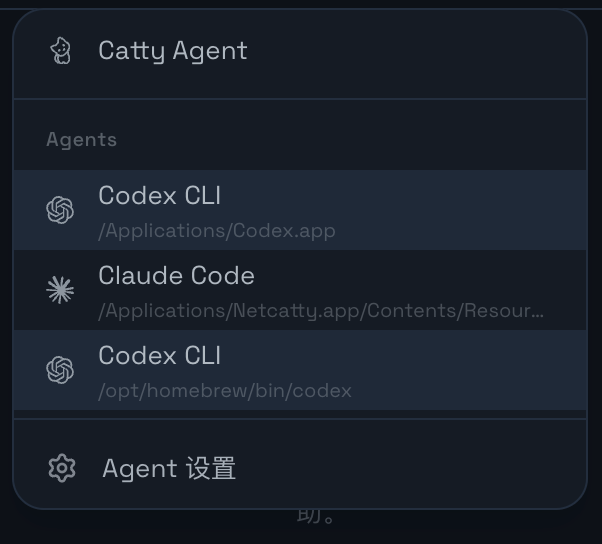Select the Claude Code agent

(x=176, y=276)
